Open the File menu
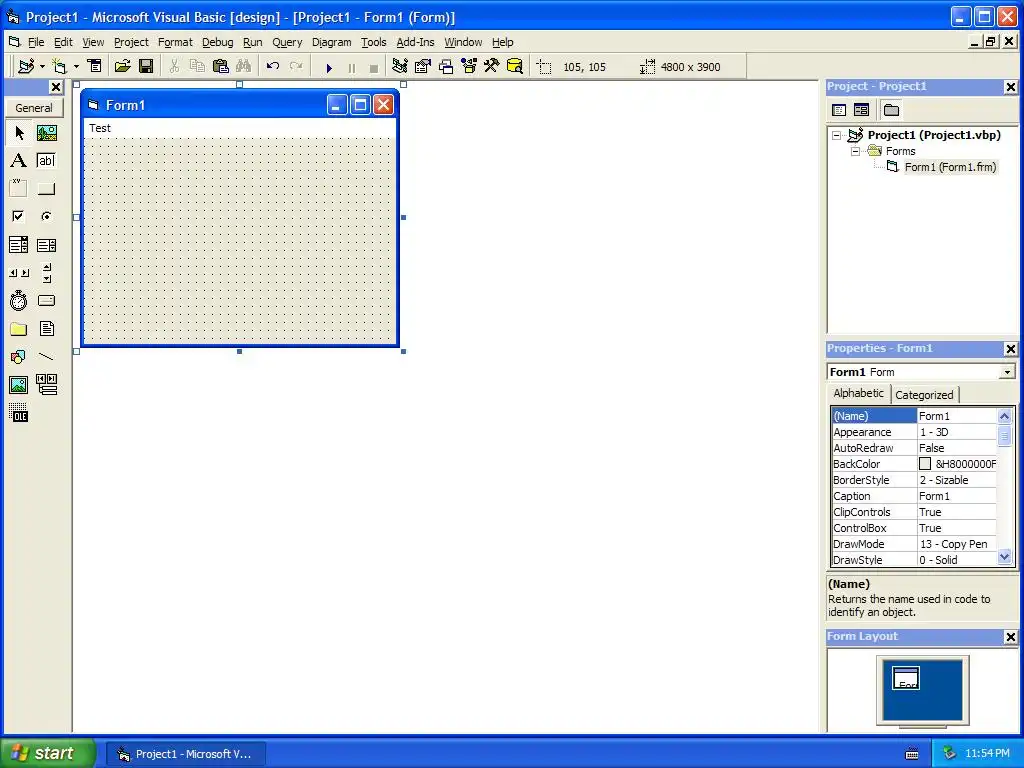The height and width of the screenshot is (768, 1024). 36,42
